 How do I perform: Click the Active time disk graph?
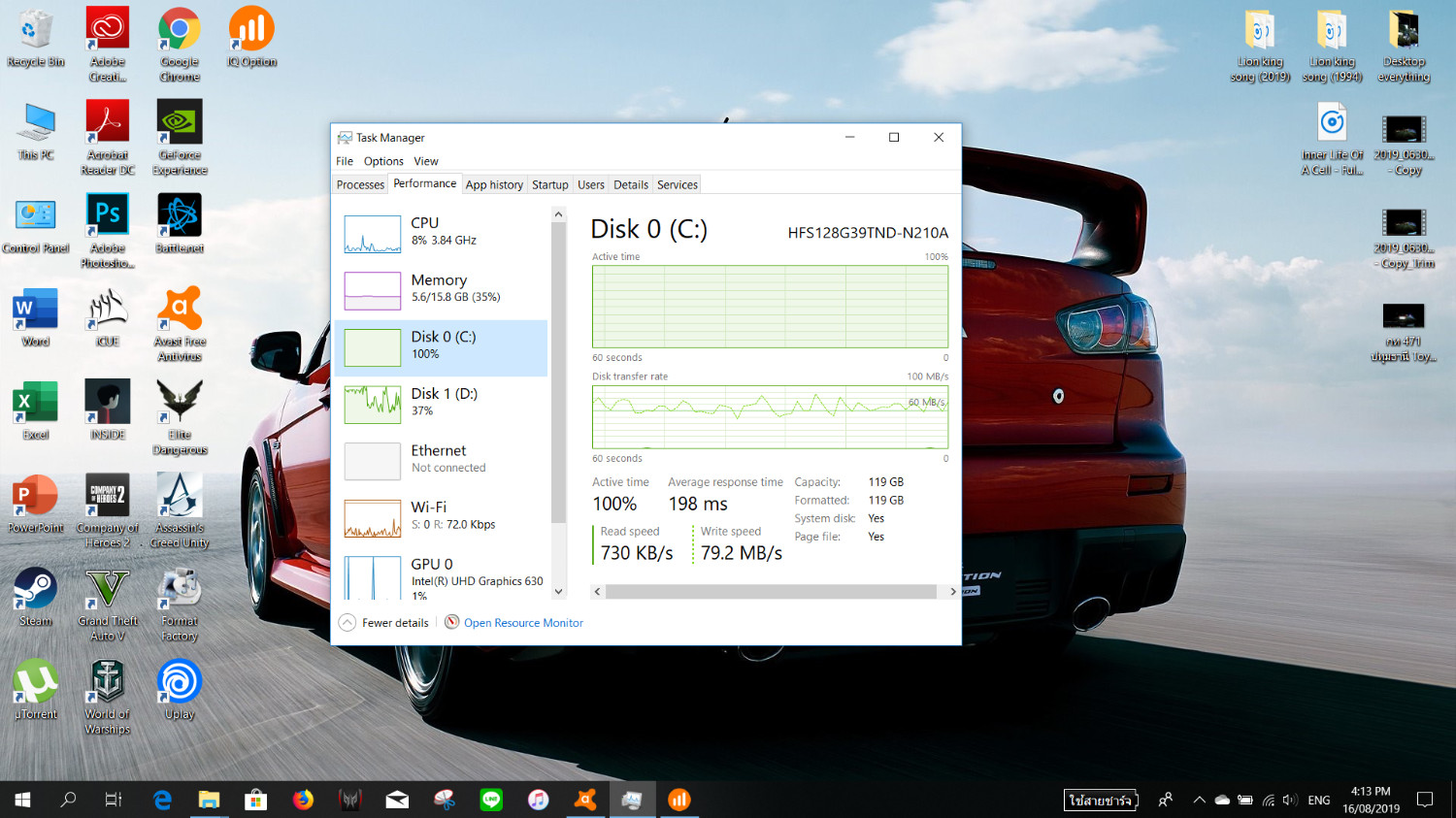(770, 307)
